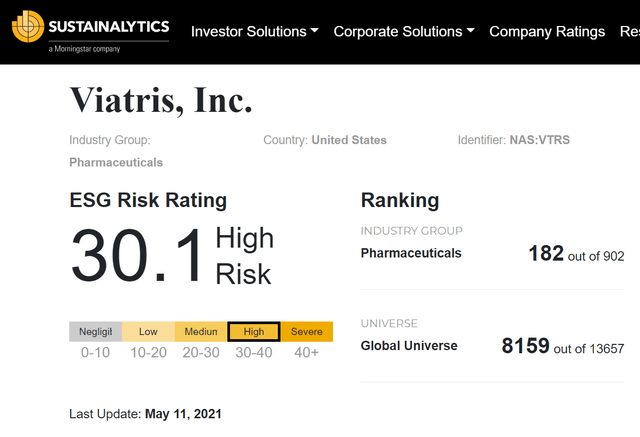Click the Pharmaceuticals industry group label

[116, 162]
